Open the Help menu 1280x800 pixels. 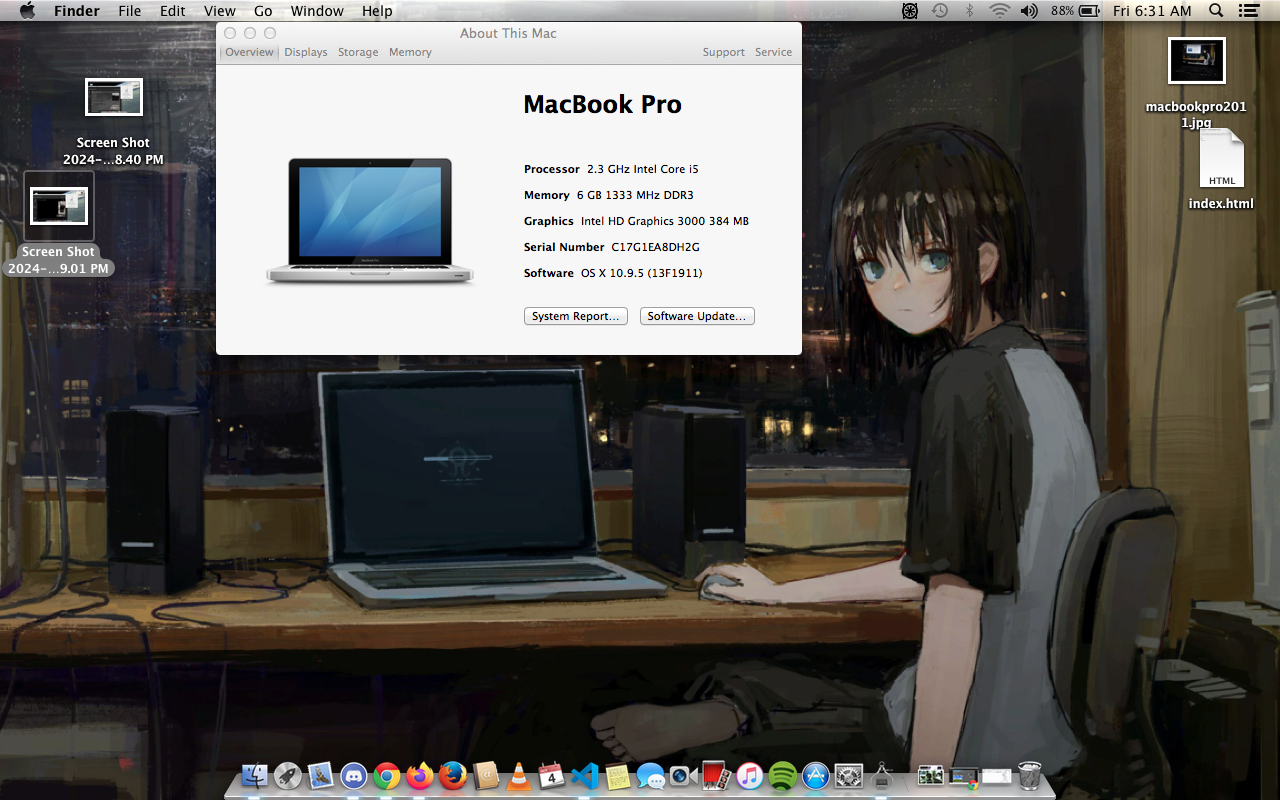[x=377, y=11]
